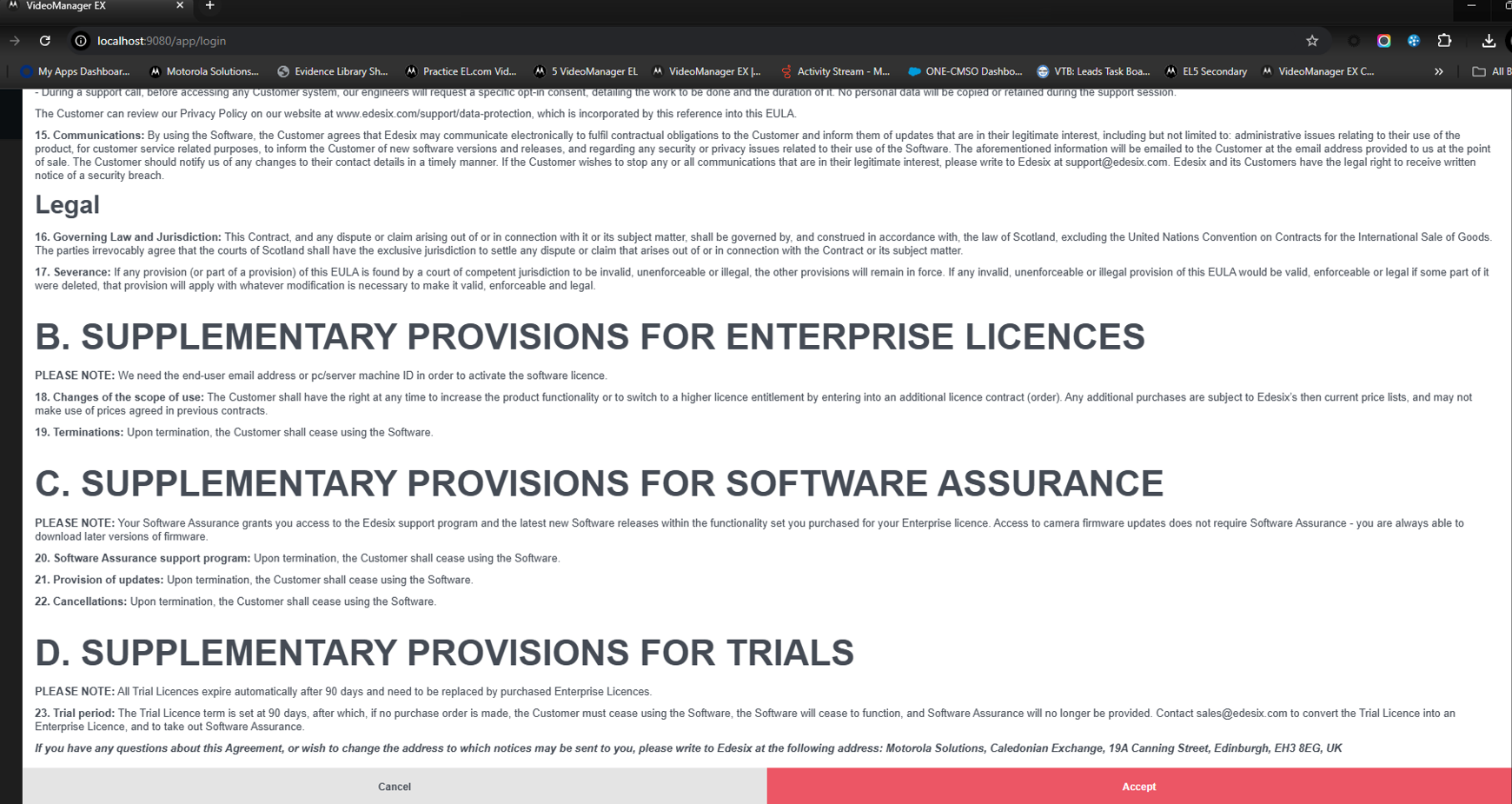Go forward with the browser arrow
The width and height of the screenshot is (1512, 804).
click(x=15, y=41)
